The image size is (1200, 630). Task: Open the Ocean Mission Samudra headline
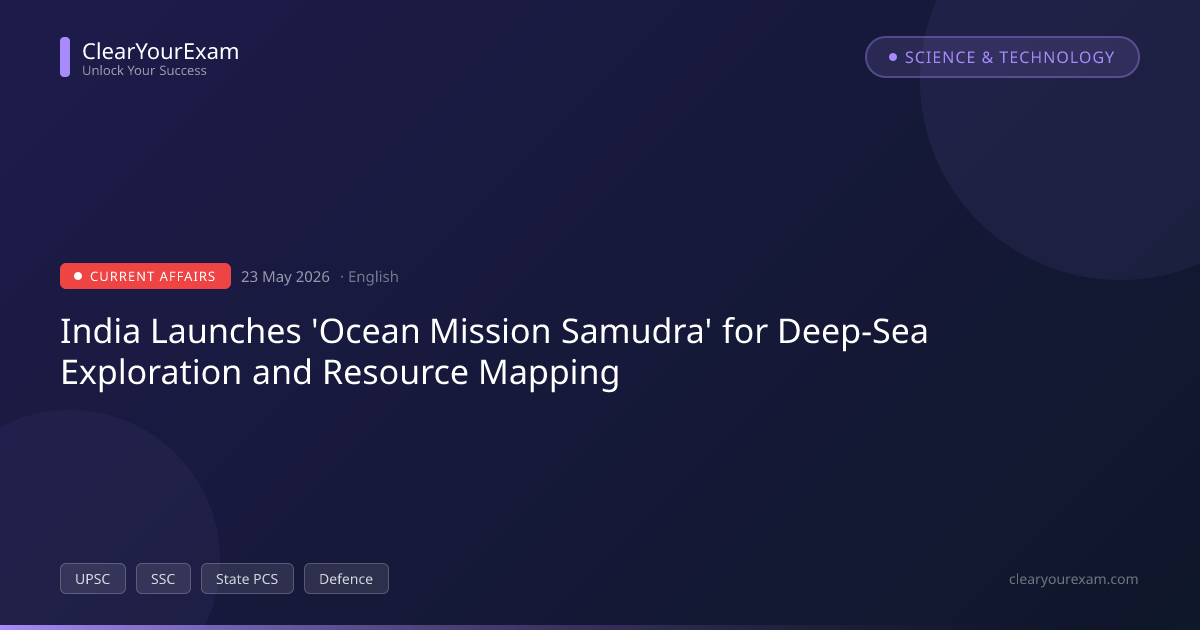pos(494,352)
